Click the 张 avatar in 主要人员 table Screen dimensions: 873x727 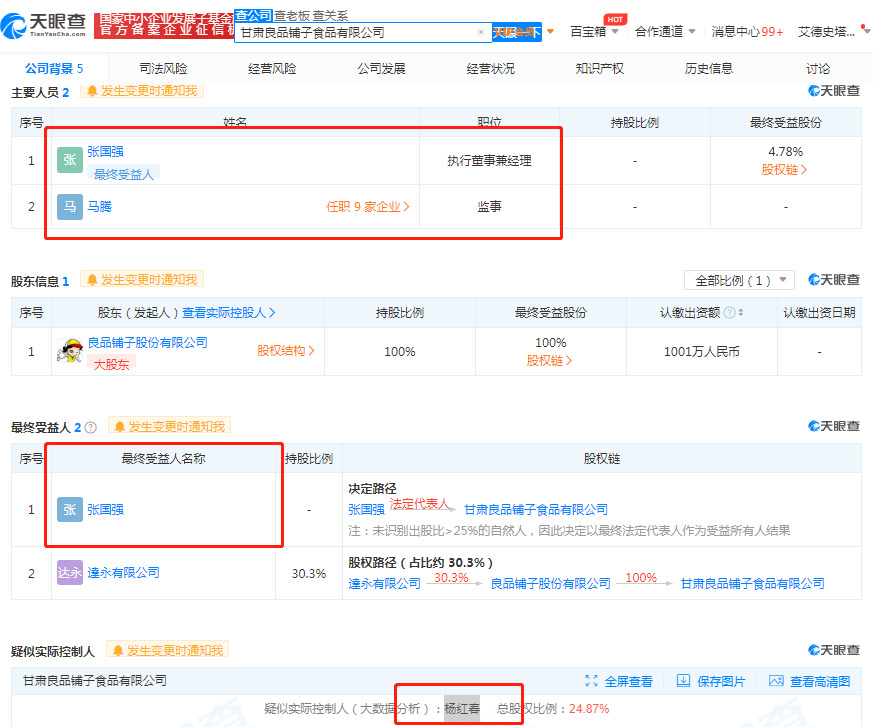(70, 160)
